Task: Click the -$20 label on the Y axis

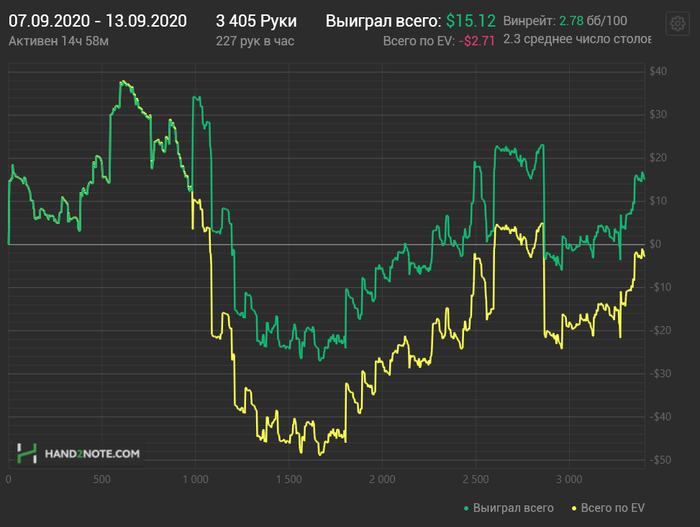Action: [660, 330]
